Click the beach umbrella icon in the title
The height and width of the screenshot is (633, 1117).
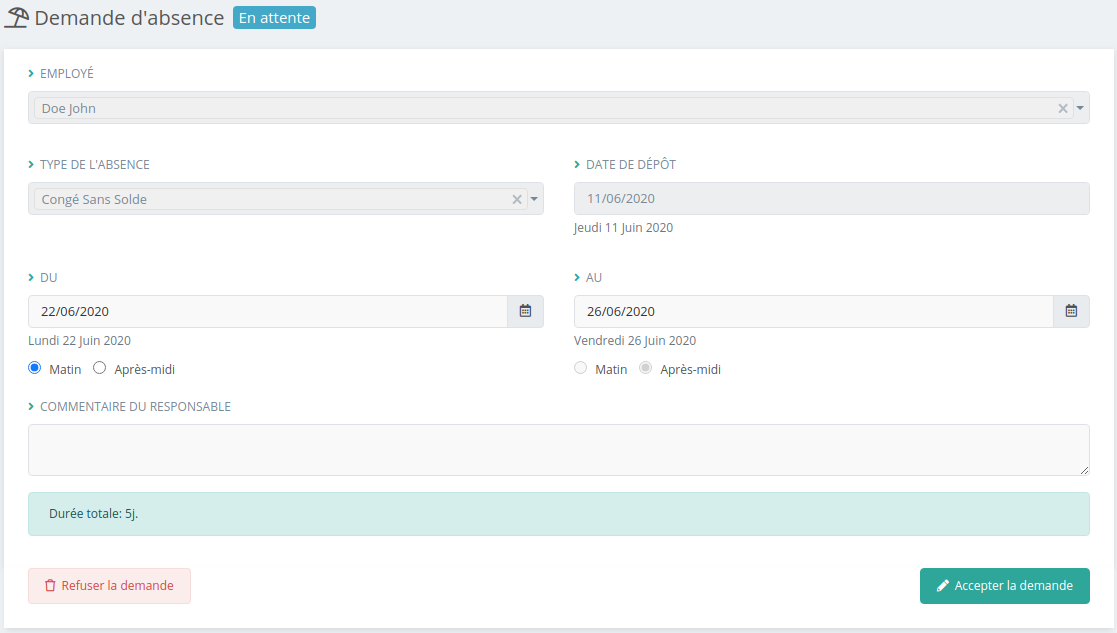(x=17, y=18)
